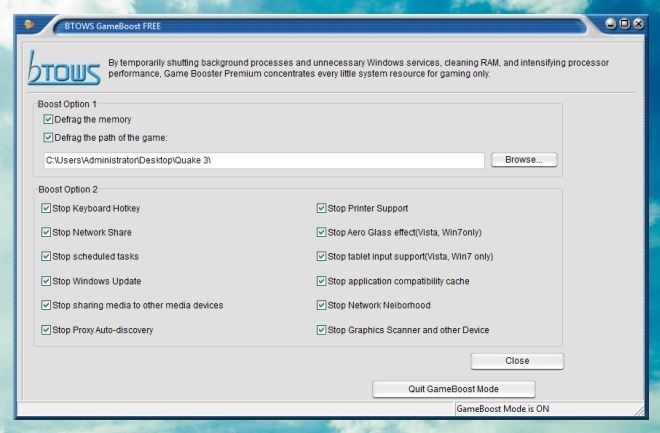
Task: Close window using title bar X
Action: point(639,24)
